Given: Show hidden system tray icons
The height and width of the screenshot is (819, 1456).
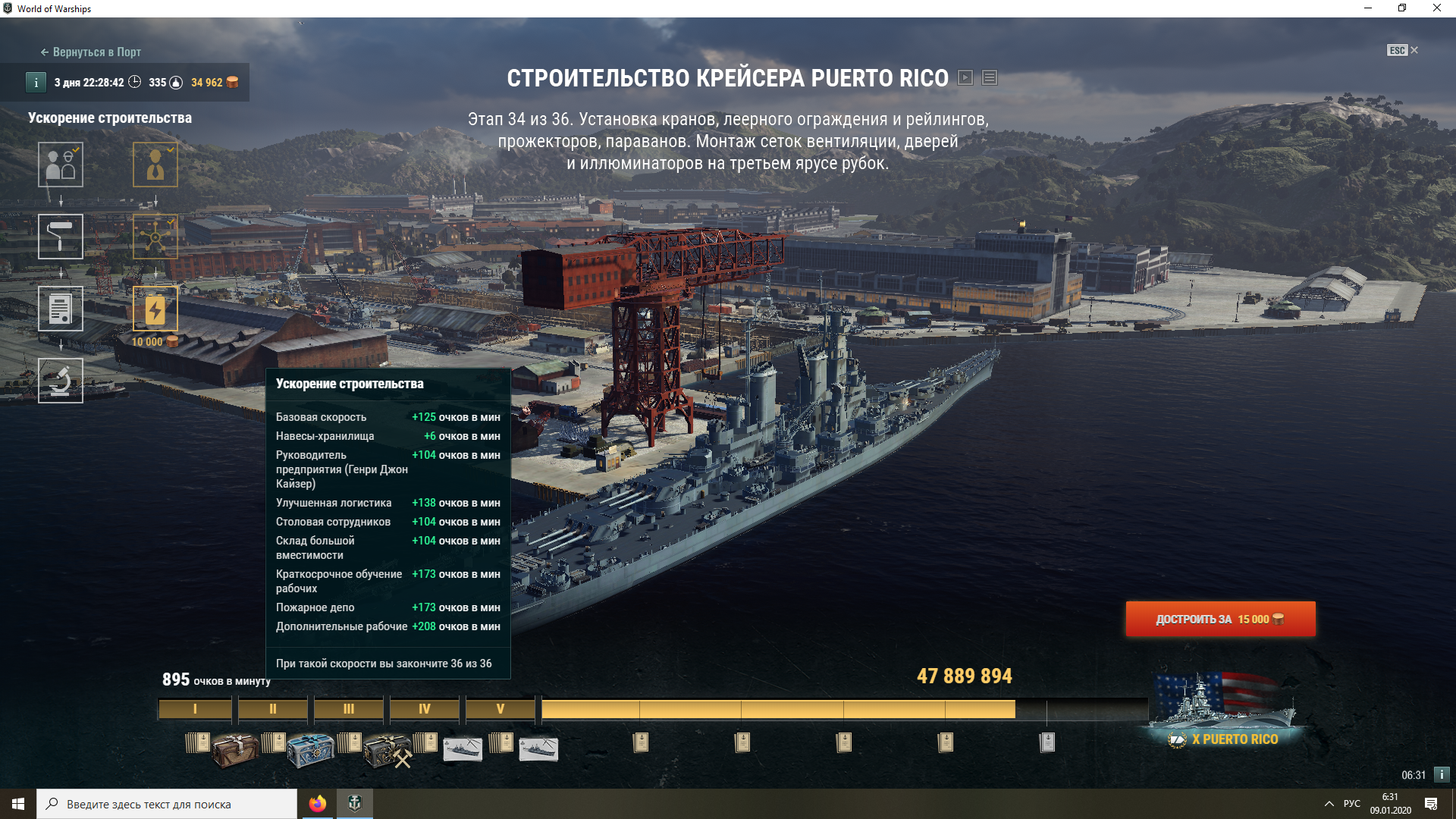Looking at the screenshot, I should tap(1329, 804).
